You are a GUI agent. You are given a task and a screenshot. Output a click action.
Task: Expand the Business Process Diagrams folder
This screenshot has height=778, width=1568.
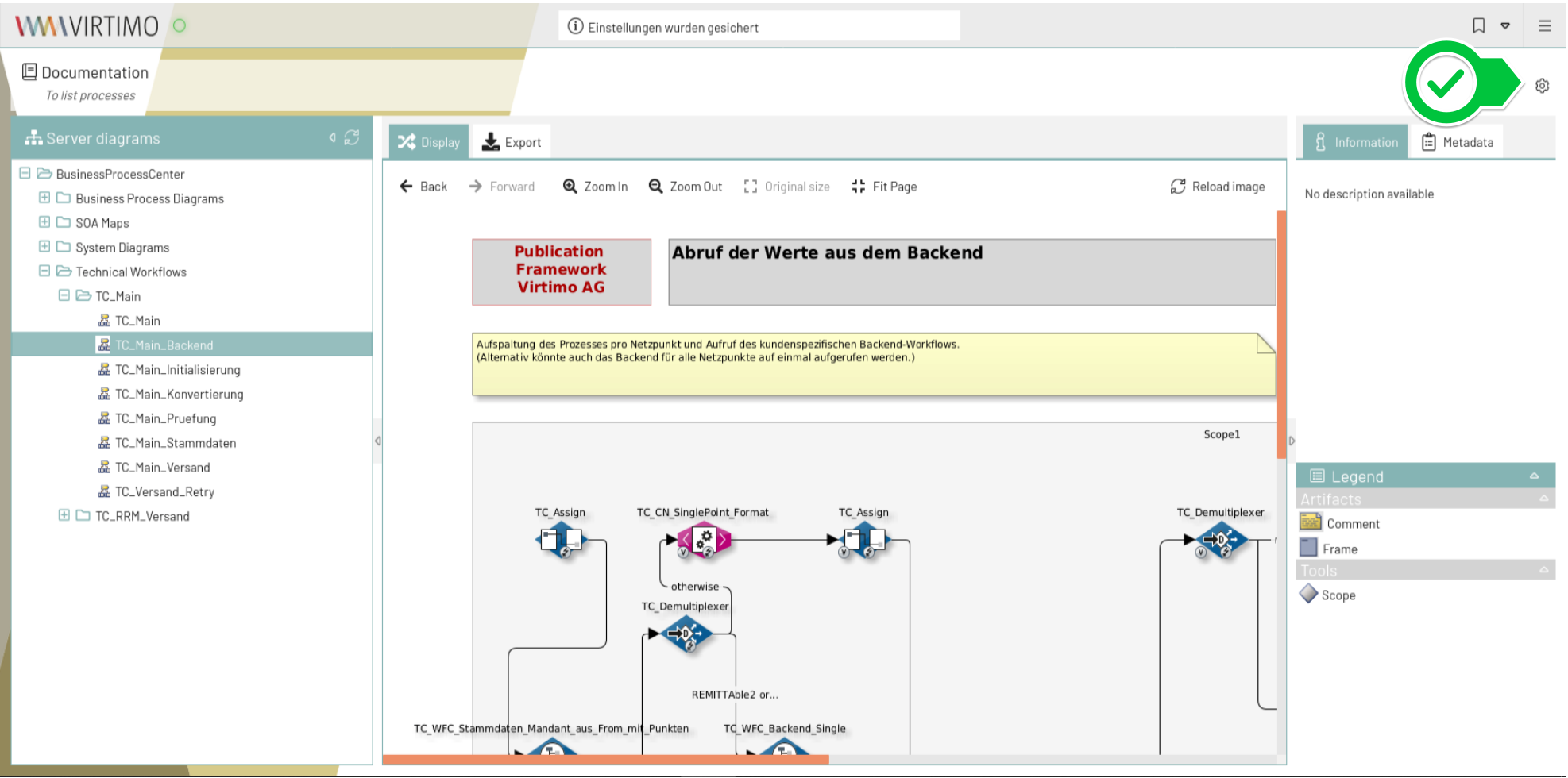[x=44, y=198]
